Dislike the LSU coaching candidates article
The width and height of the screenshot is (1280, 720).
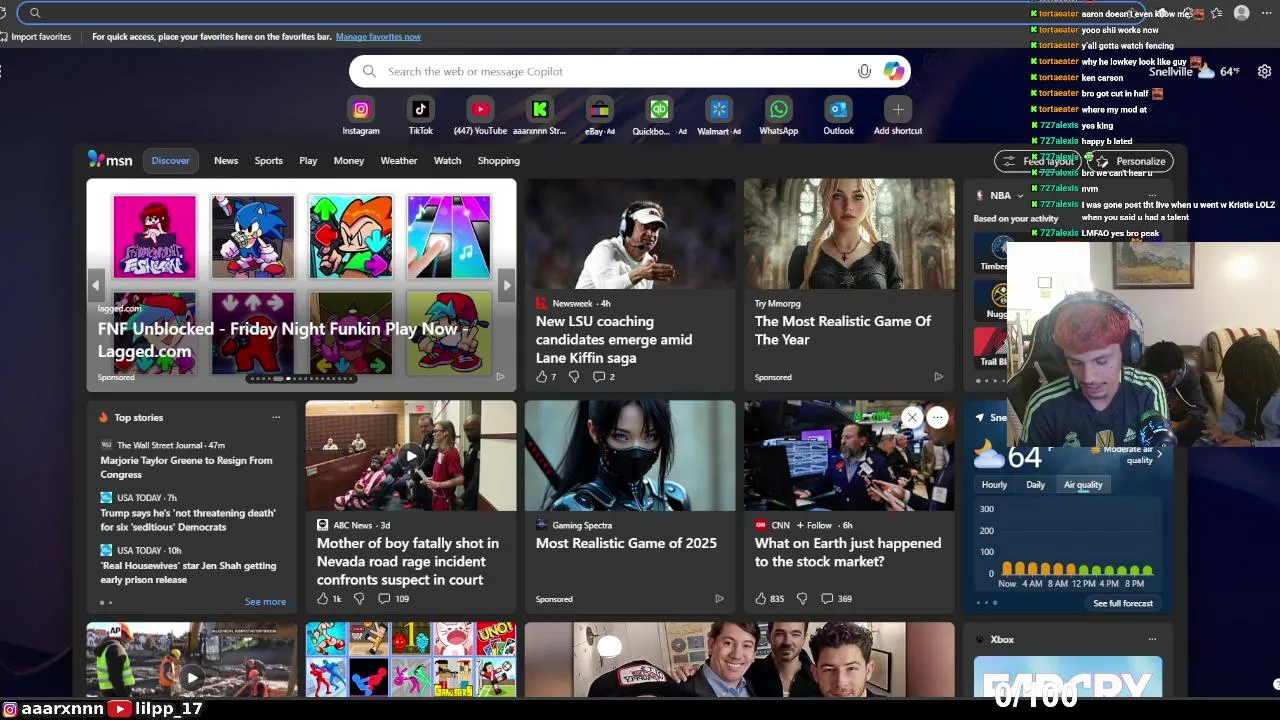tap(574, 377)
